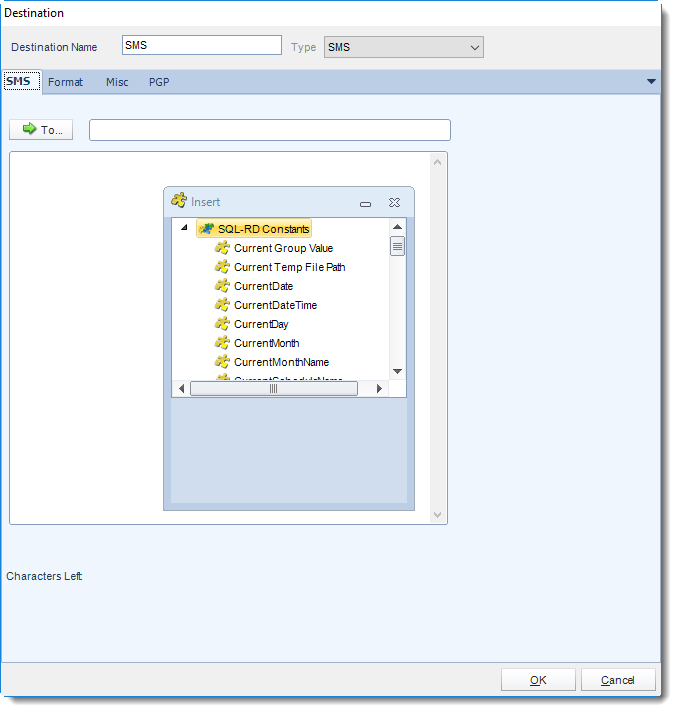The height and width of the screenshot is (712, 677).
Task: Switch to the Format tab
Action: [65, 82]
